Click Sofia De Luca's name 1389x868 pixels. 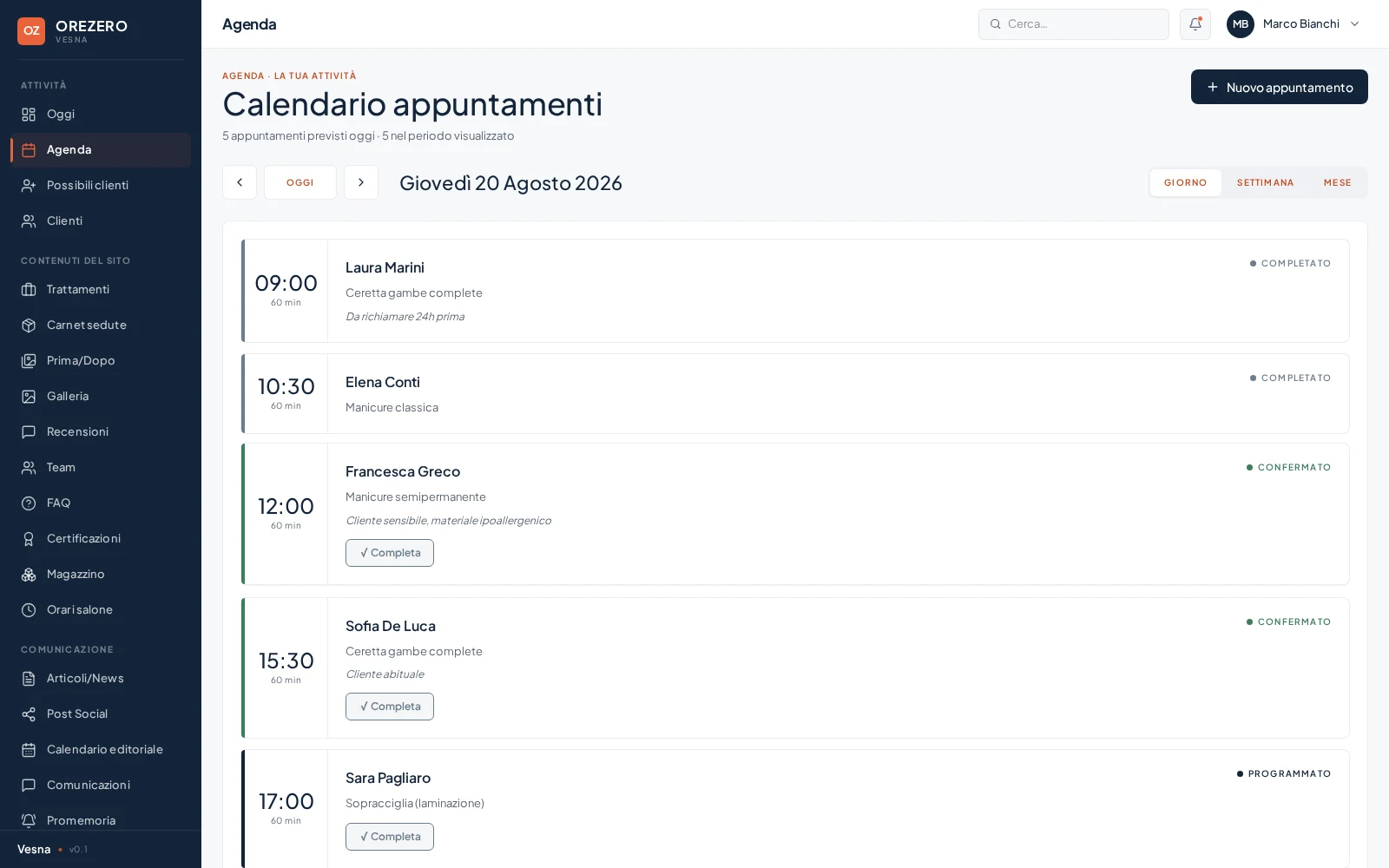391,626
